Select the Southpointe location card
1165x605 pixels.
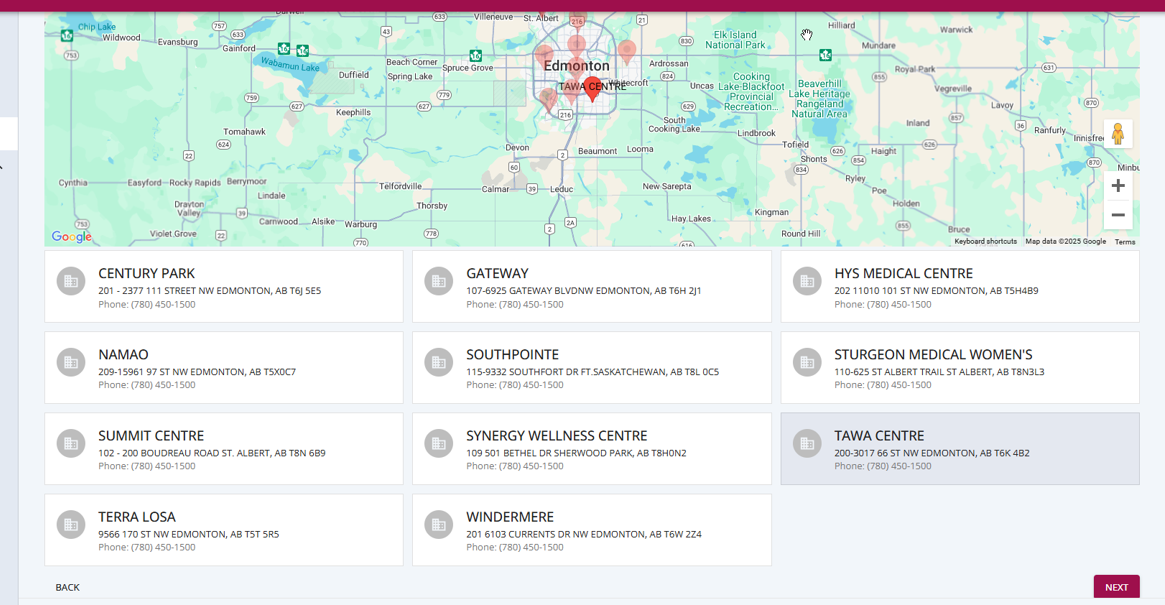point(591,367)
